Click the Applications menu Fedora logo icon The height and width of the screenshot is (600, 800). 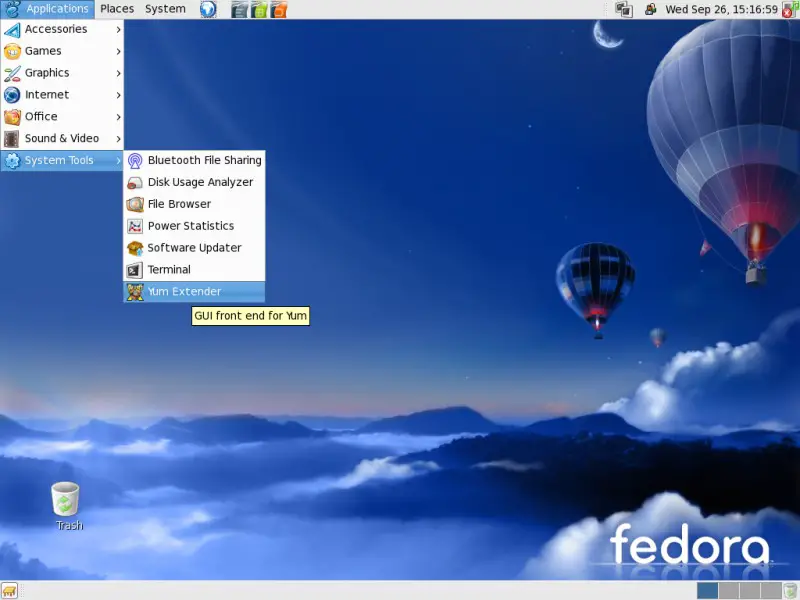click(x=12, y=9)
